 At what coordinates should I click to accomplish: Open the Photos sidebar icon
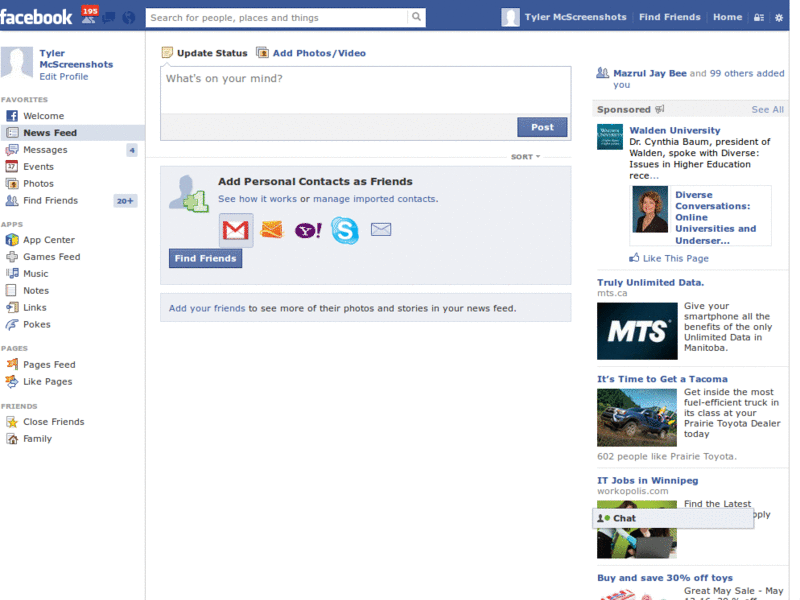pyautogui.click(x=12, y=183)
